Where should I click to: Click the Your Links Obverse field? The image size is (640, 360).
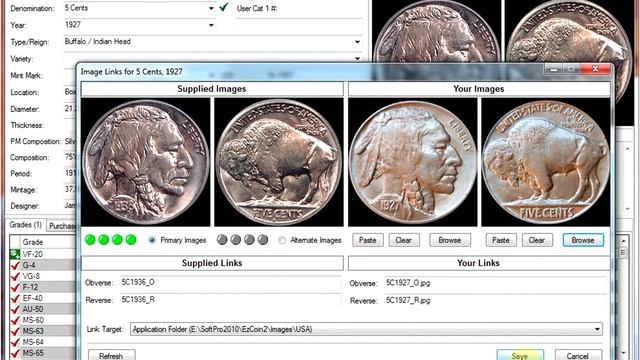[x=496, y=283]
